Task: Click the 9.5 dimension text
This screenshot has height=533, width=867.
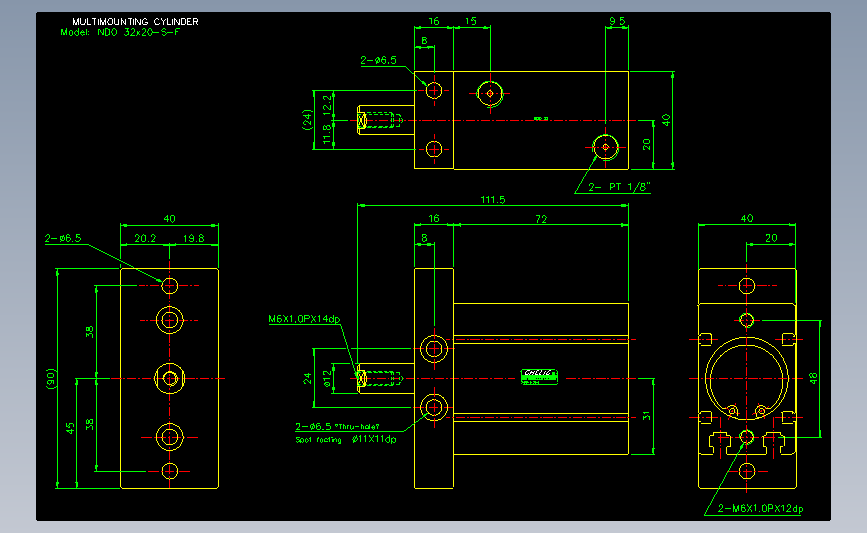Action: tap(617, 21)
